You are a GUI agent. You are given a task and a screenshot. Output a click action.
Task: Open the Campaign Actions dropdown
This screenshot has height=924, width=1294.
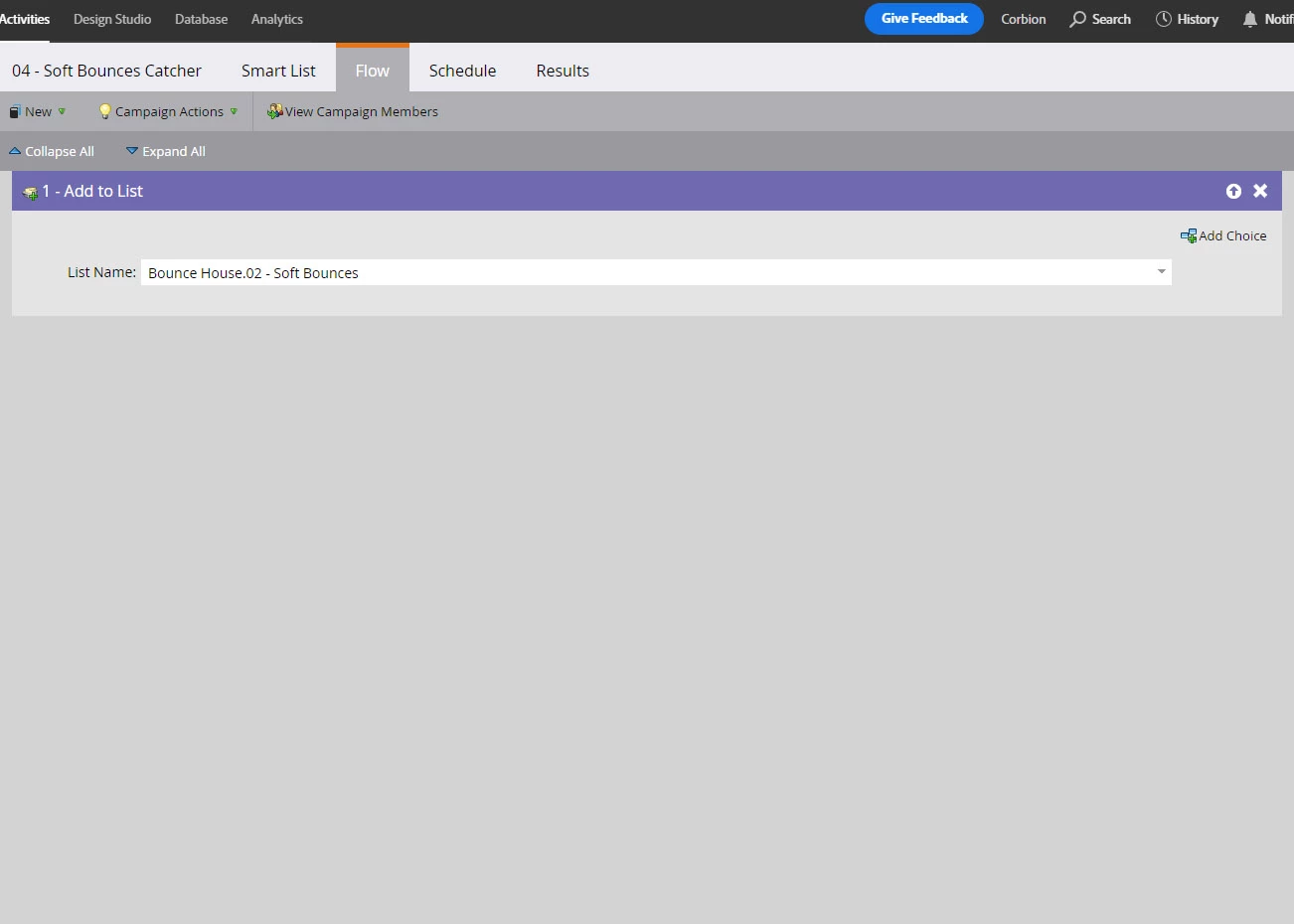[x=168, y=111]
